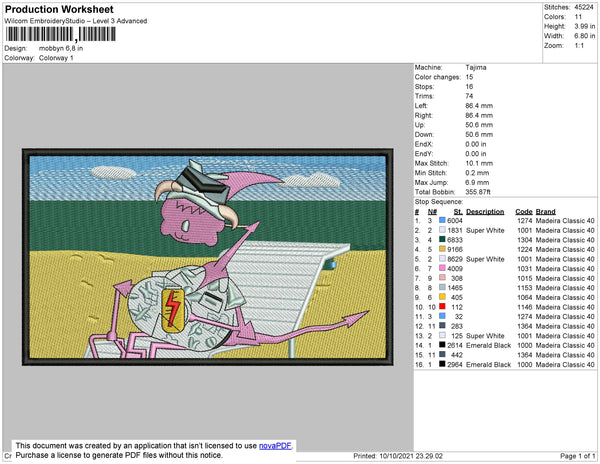Click code '1031' in stop 6
Screen dimensions: 600x464
[x=525, y=269]
